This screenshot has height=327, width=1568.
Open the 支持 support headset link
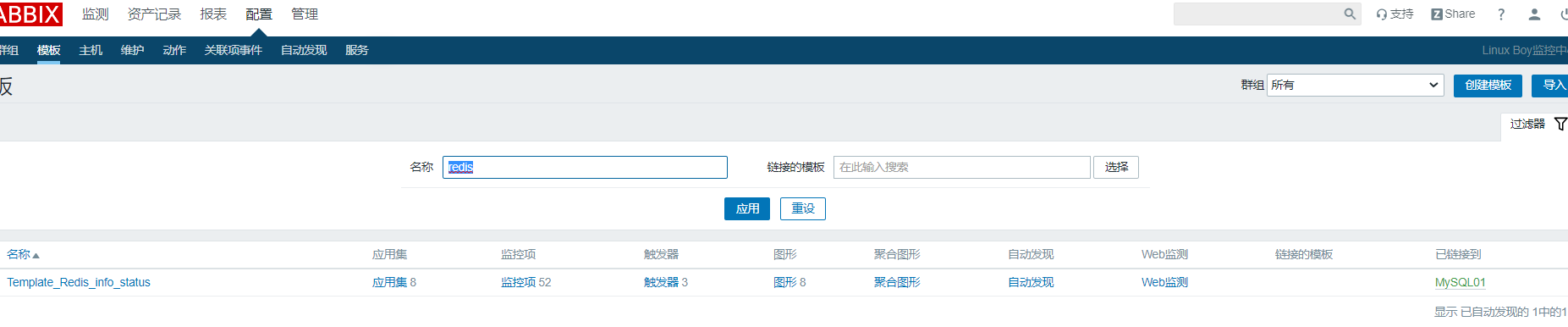1395,14
